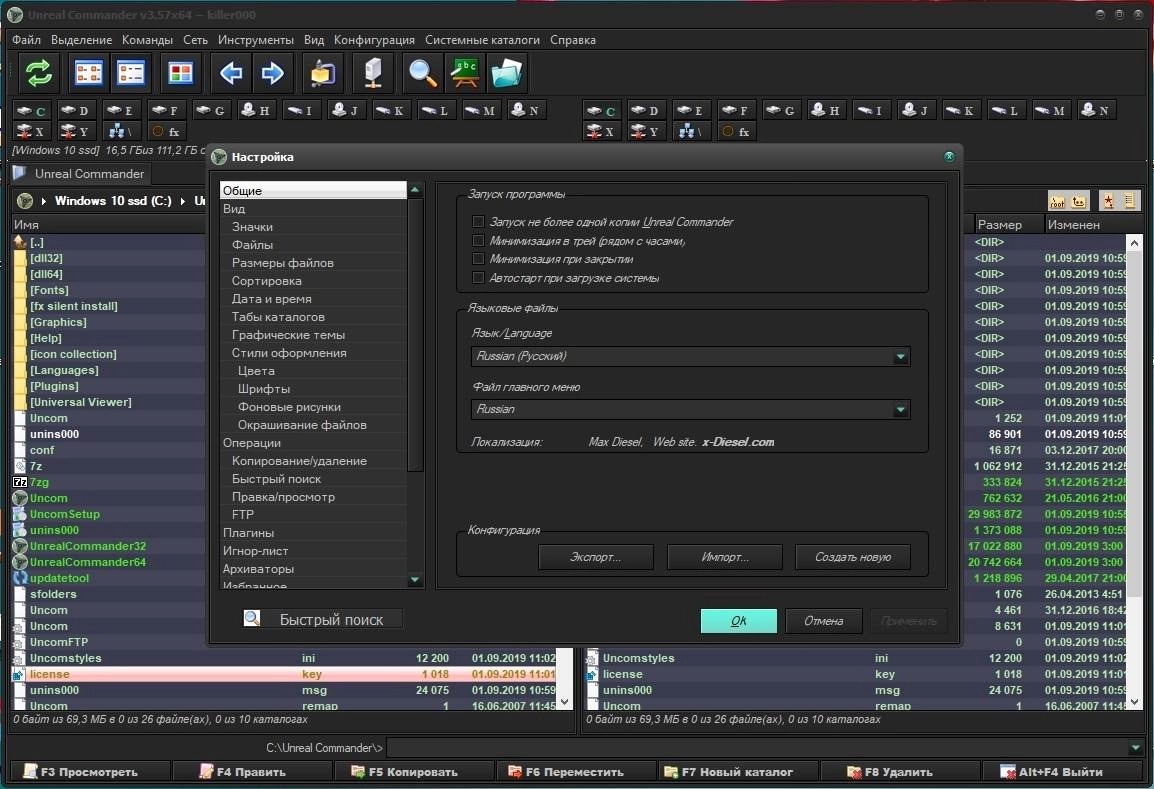
Task: Open the Файл menu
Action: click(x=26, y=40)
